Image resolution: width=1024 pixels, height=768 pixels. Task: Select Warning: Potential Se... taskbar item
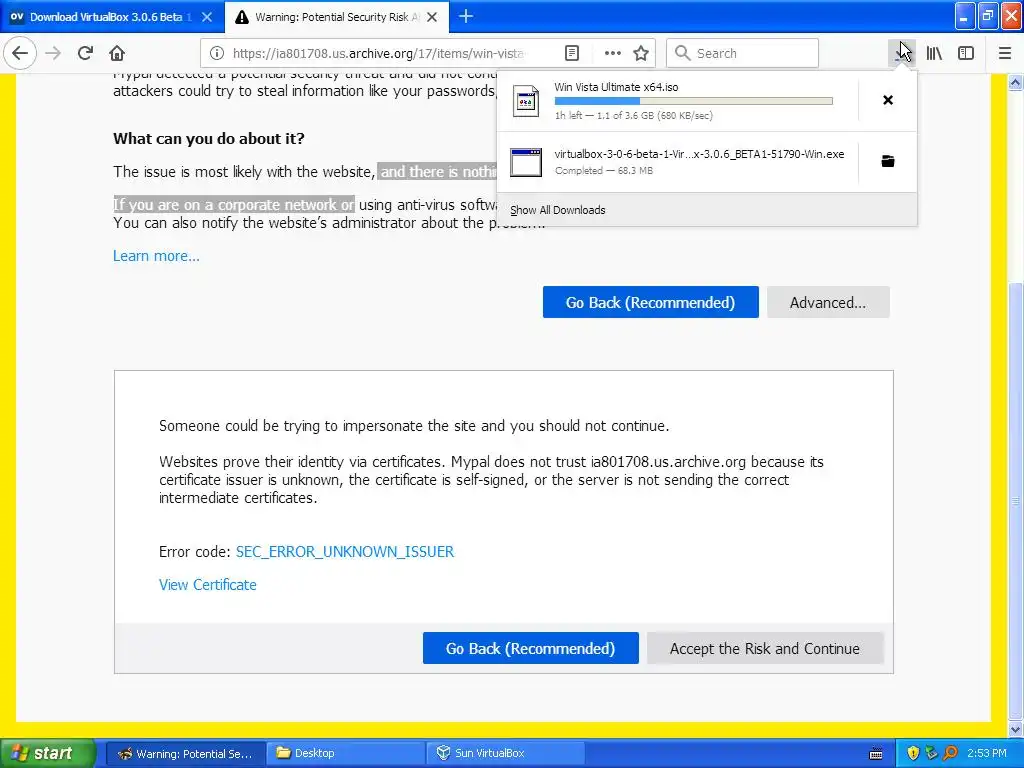(185, 753)
